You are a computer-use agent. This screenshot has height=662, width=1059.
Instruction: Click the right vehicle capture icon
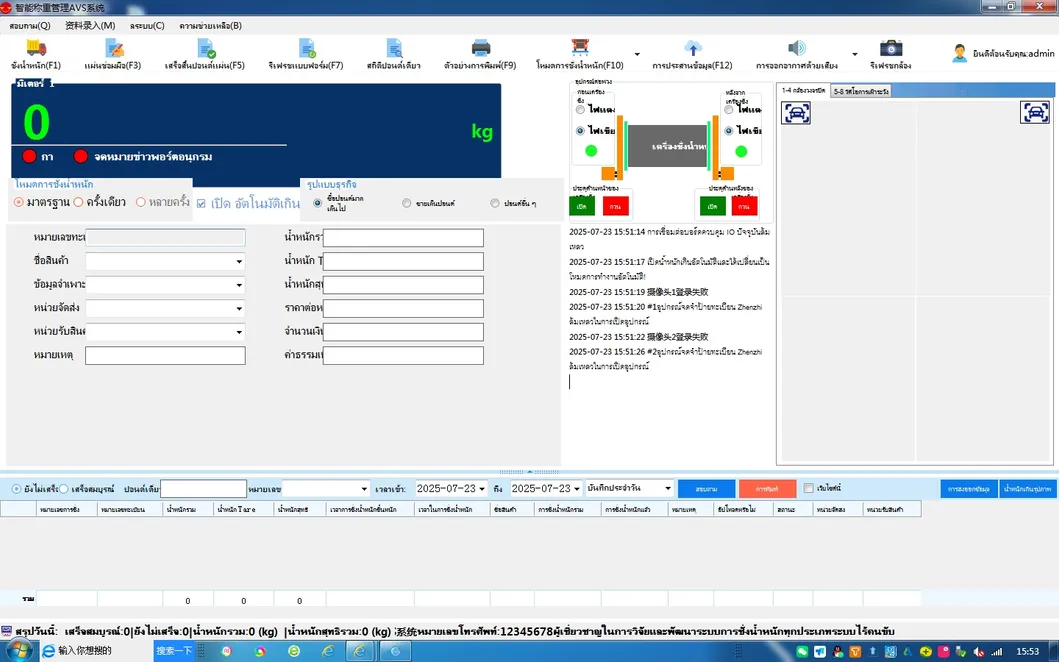pyautogui.click(x=1035, y=113)
